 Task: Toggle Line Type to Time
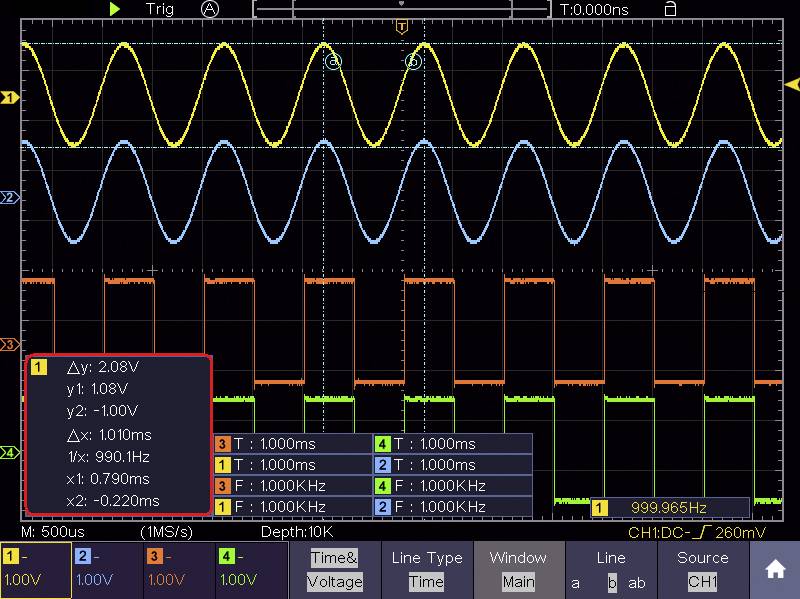click(x=427, y=570)
